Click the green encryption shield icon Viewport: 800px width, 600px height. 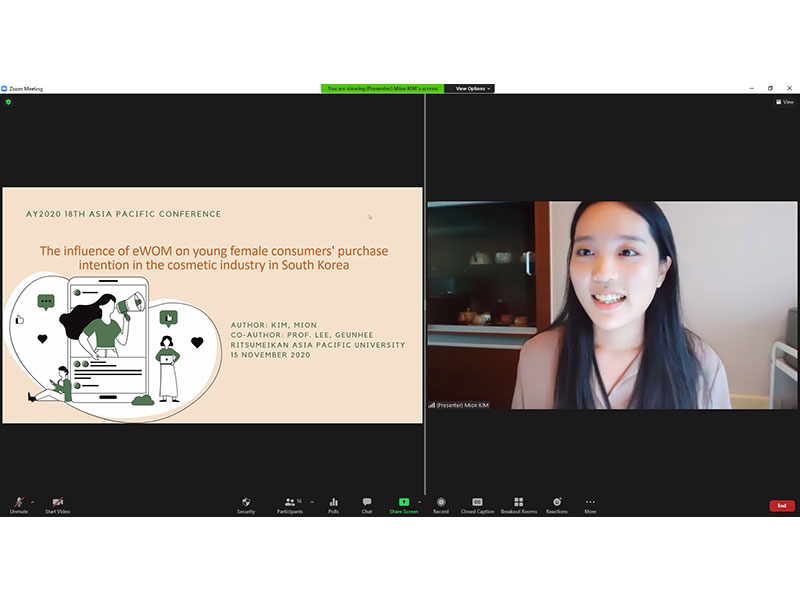[8, 102]
